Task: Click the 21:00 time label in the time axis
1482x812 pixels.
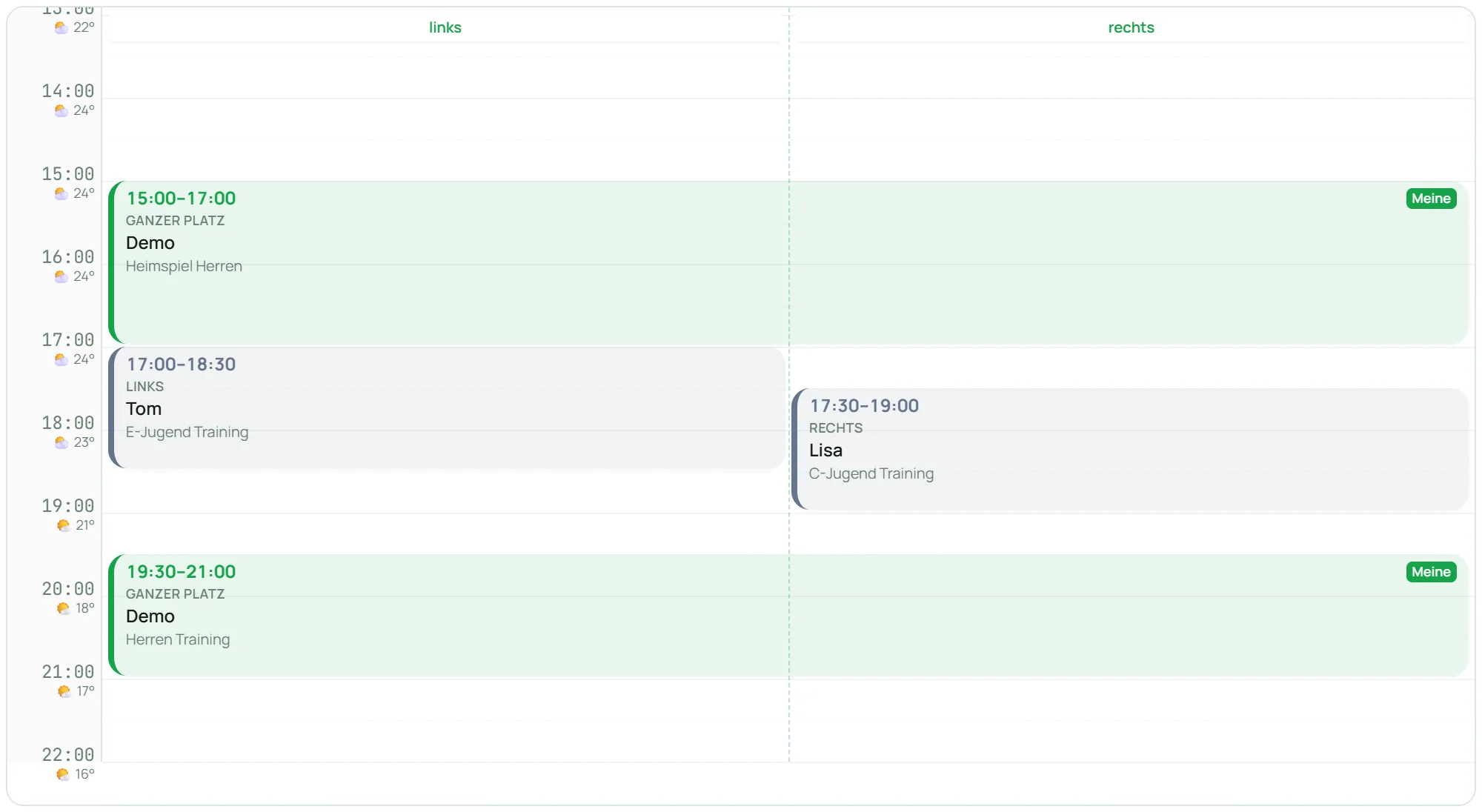Action: 68,672
